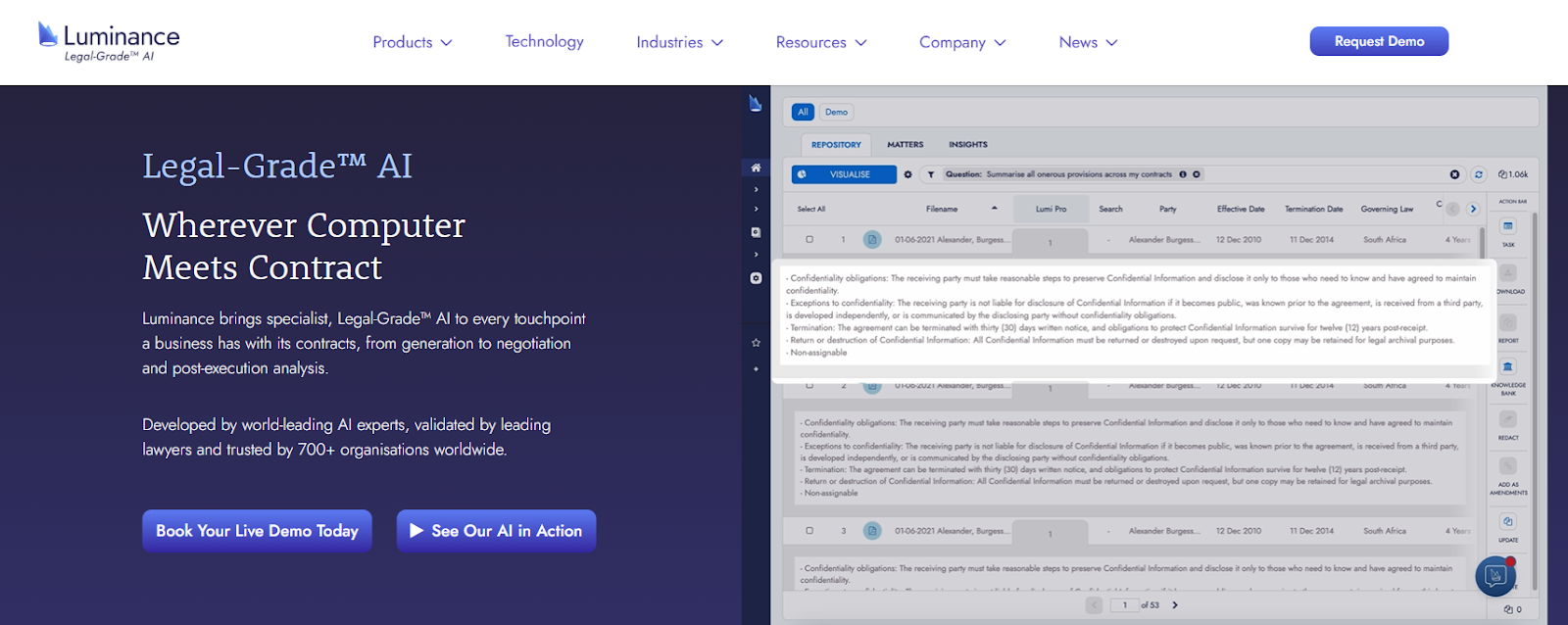Expand the News dropdown menu
The height and width of the screenshot is (625, 1568).
(1088, 42)
